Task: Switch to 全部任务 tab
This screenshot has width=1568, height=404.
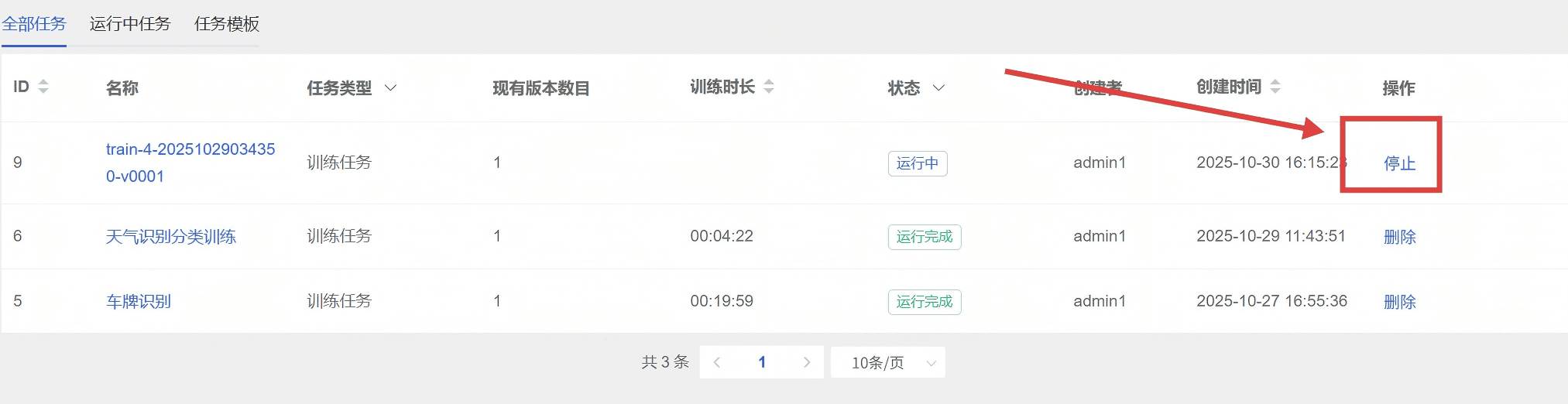Action: coord(34,24)
